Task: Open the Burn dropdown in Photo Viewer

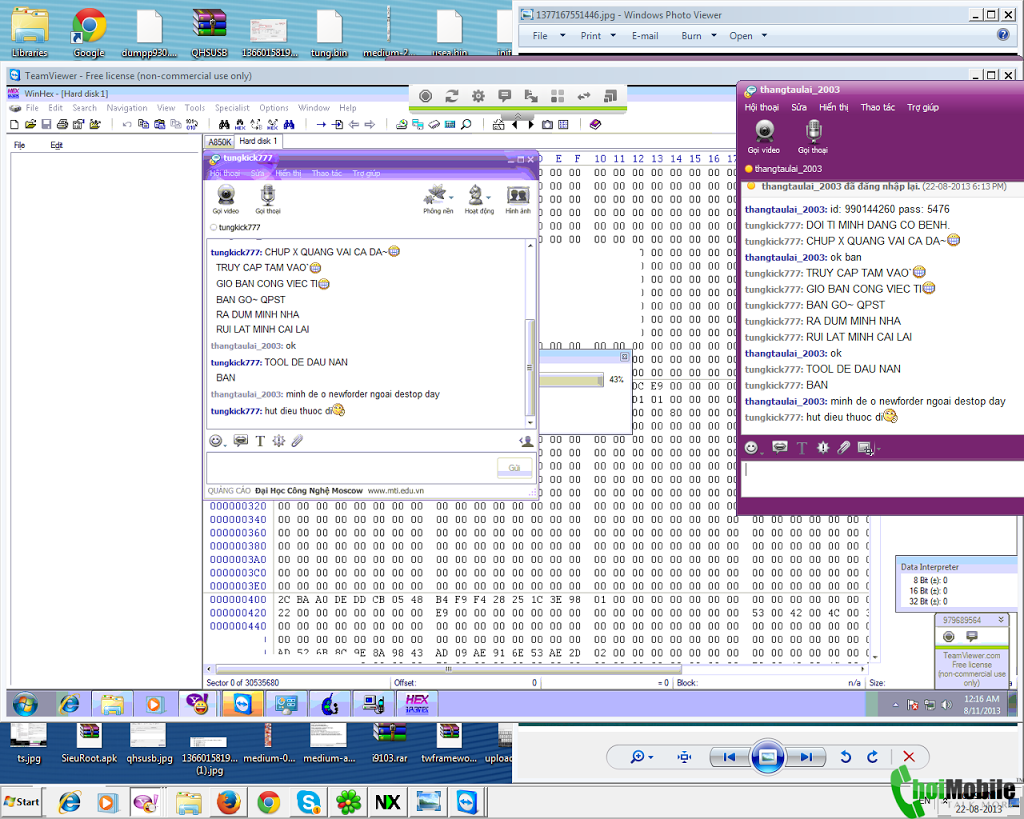Action: (x=699, y=36)
